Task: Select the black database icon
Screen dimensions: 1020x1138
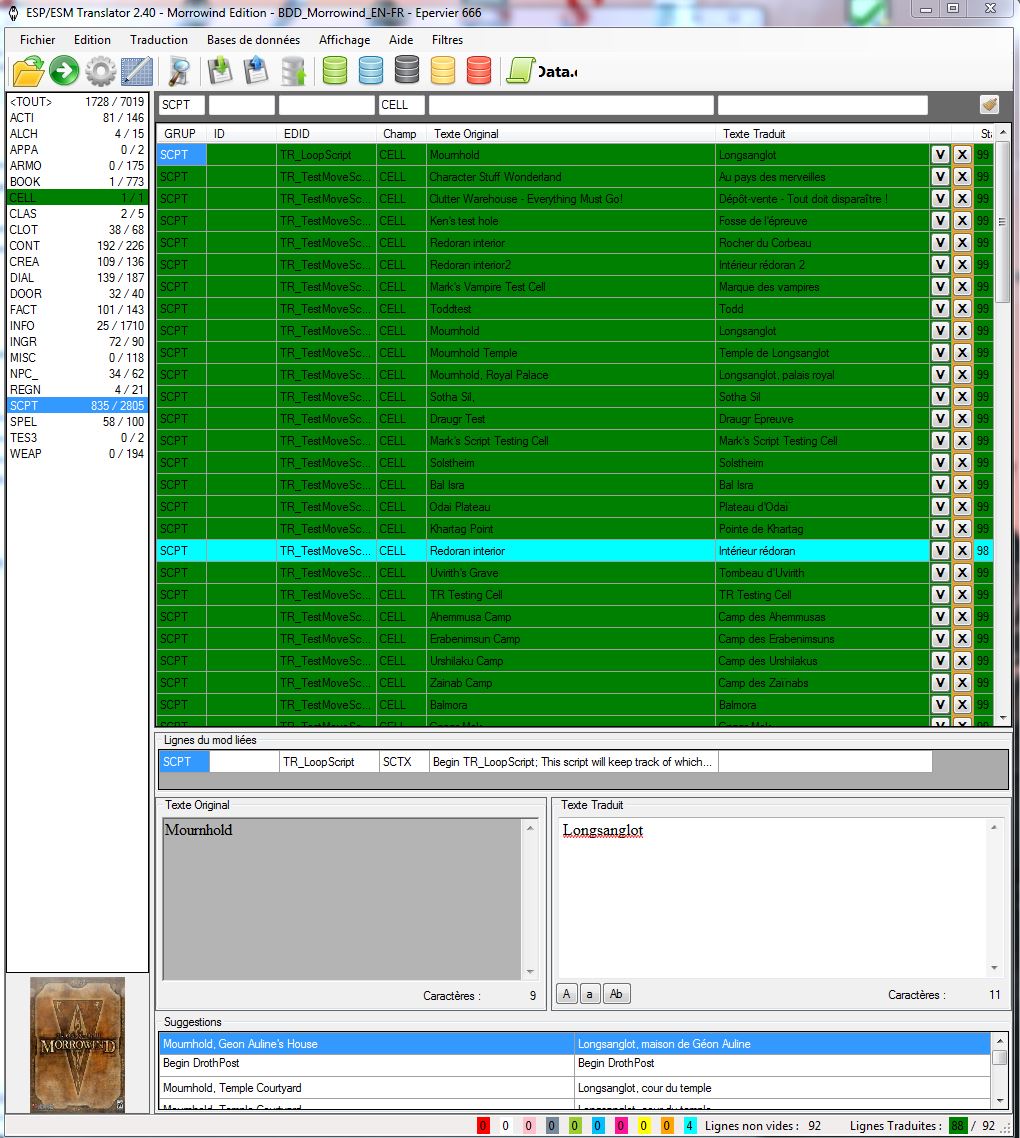Action: point(407,70)
